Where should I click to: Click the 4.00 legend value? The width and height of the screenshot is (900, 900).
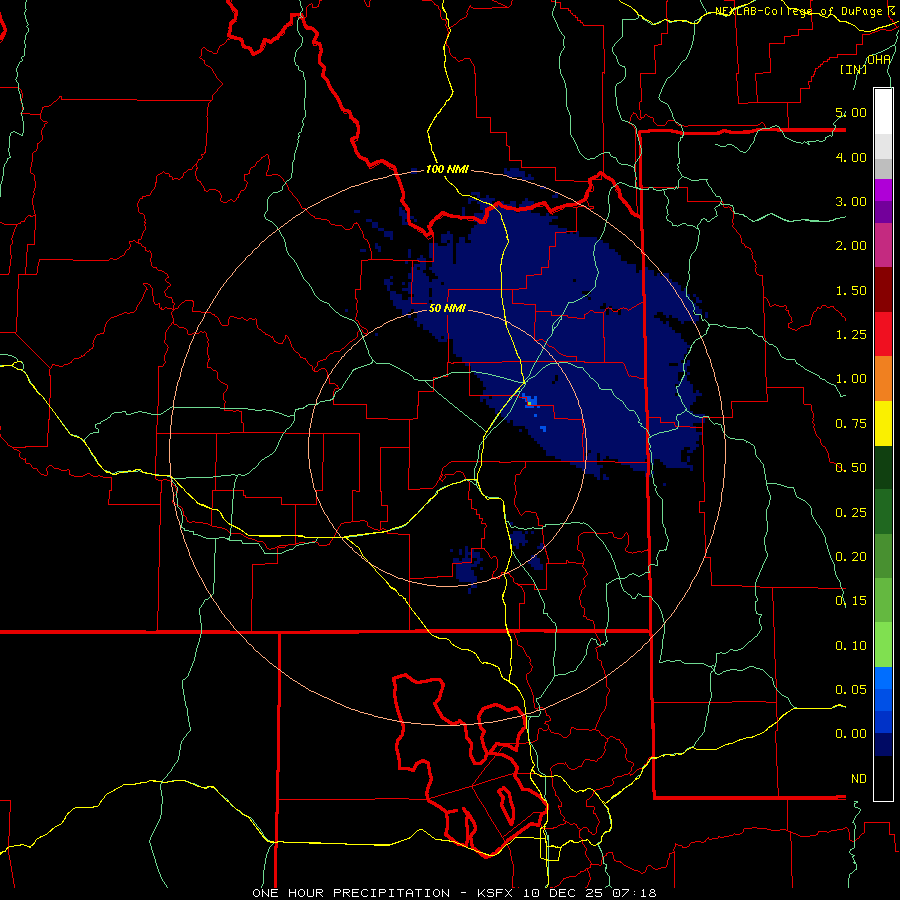[851, 157]
